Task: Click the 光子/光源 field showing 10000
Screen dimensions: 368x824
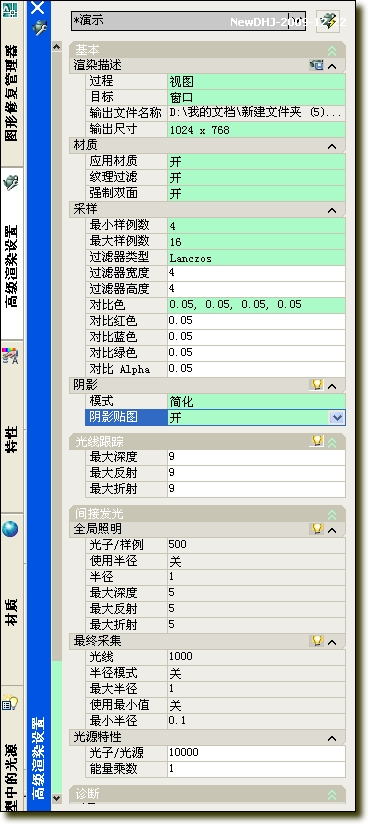Action: tap(257, 753)
